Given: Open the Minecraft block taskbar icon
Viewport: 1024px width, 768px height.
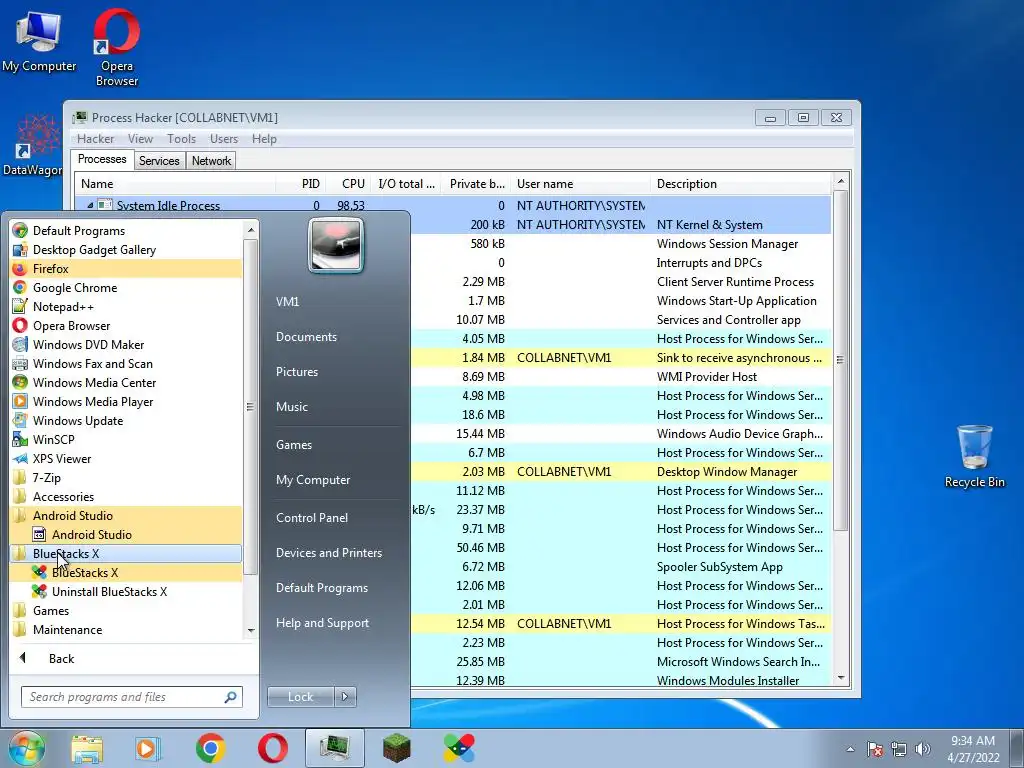Looking at the screenshot, I should tap(396, 748).
